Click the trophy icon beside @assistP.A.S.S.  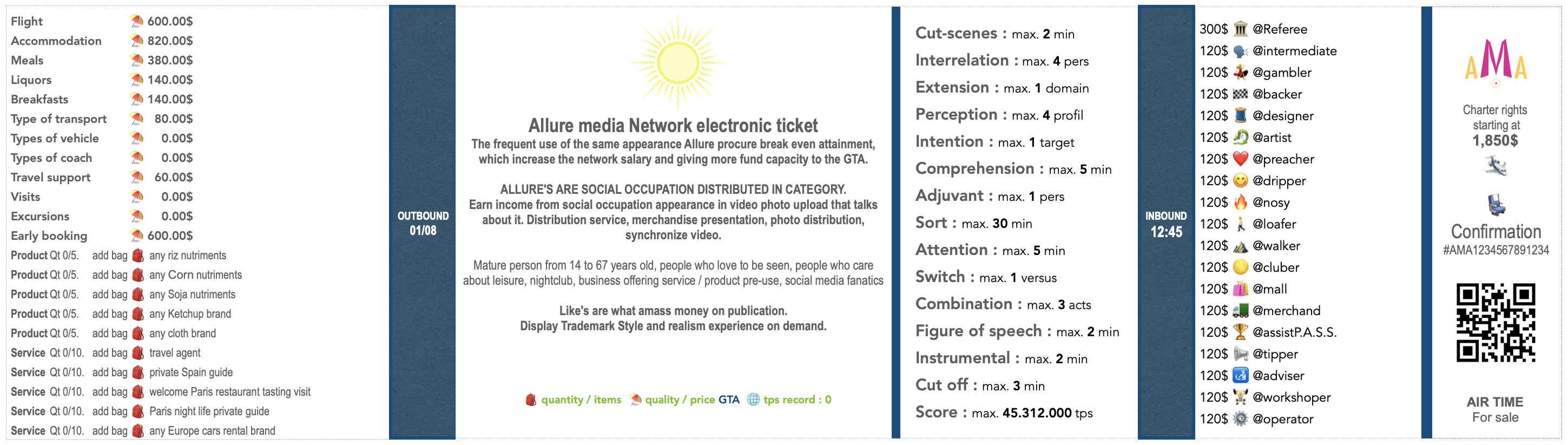[1240, 332]
